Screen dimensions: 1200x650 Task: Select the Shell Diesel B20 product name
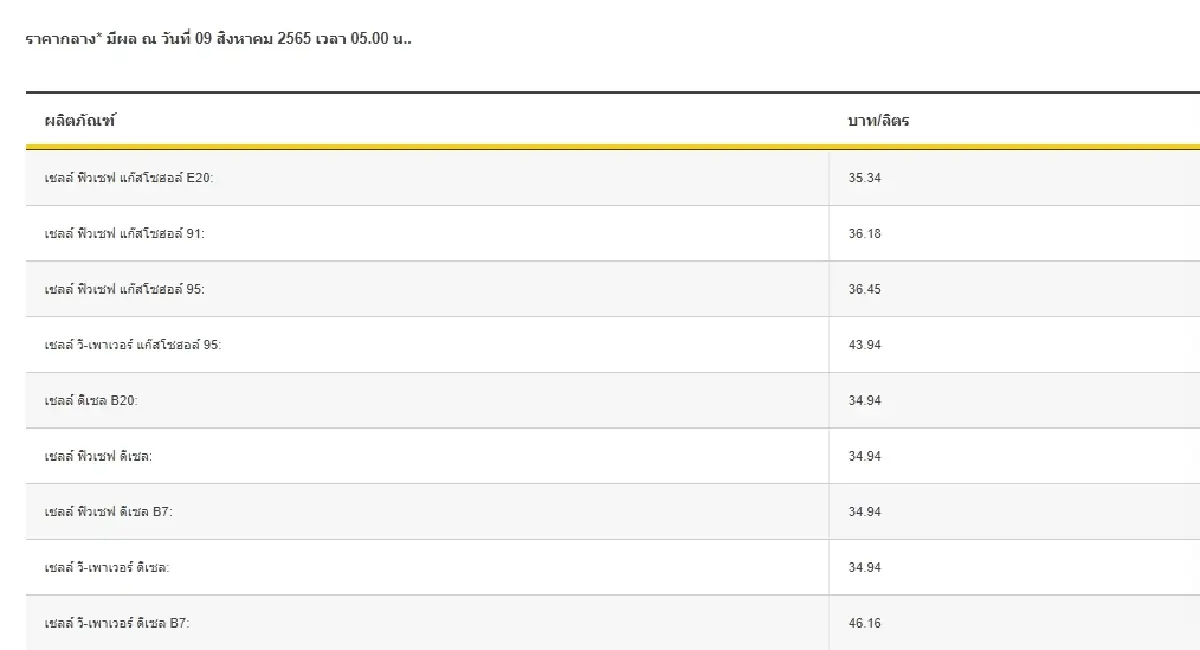(91, 400)
